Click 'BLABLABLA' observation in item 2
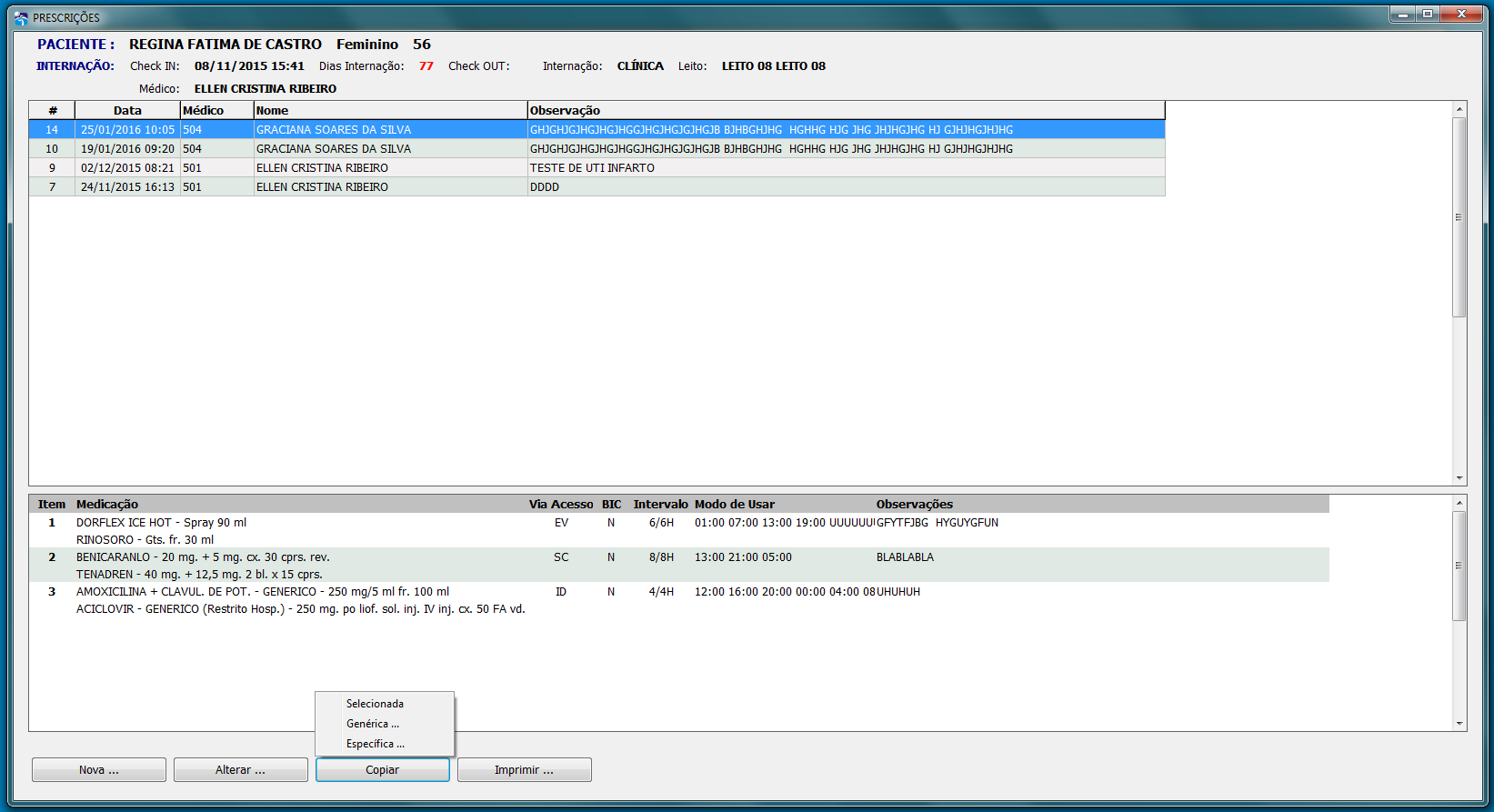This screenshot has width=1494, height=812. tap(905, 557)
